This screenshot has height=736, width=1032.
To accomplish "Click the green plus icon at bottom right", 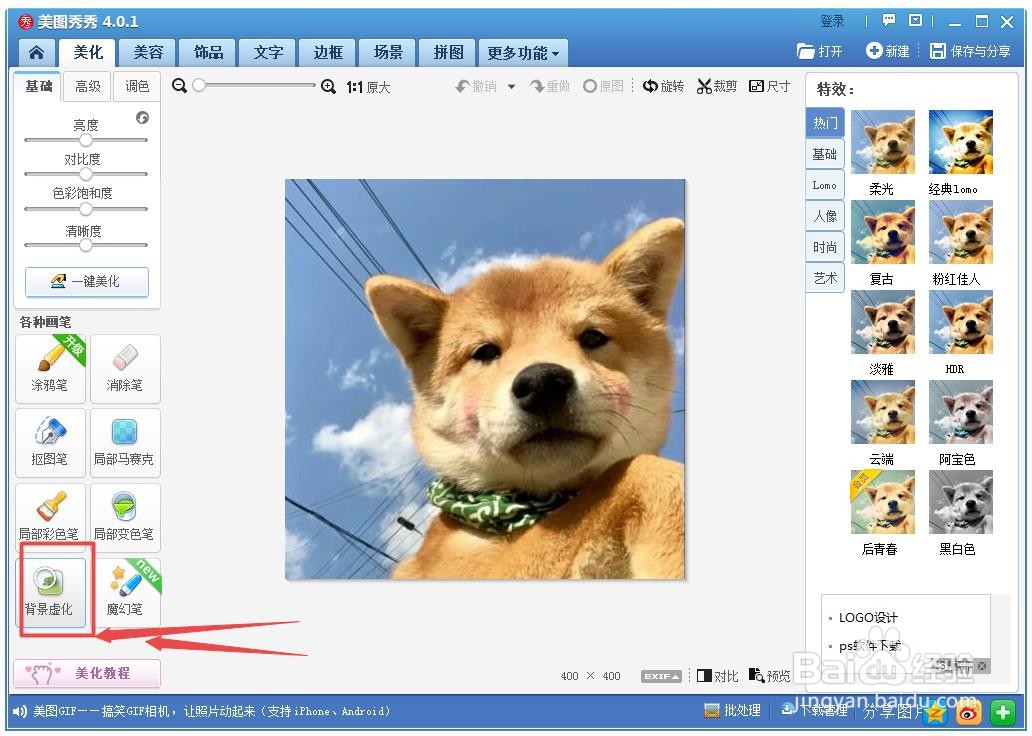I will [x=1002, y=712].
